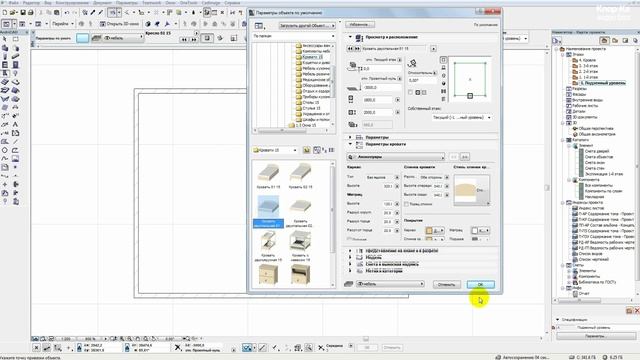The width and height of the screenshot is (640, 360).
Task: Click the Save floppy disk icon
Action: coord(23,13)
